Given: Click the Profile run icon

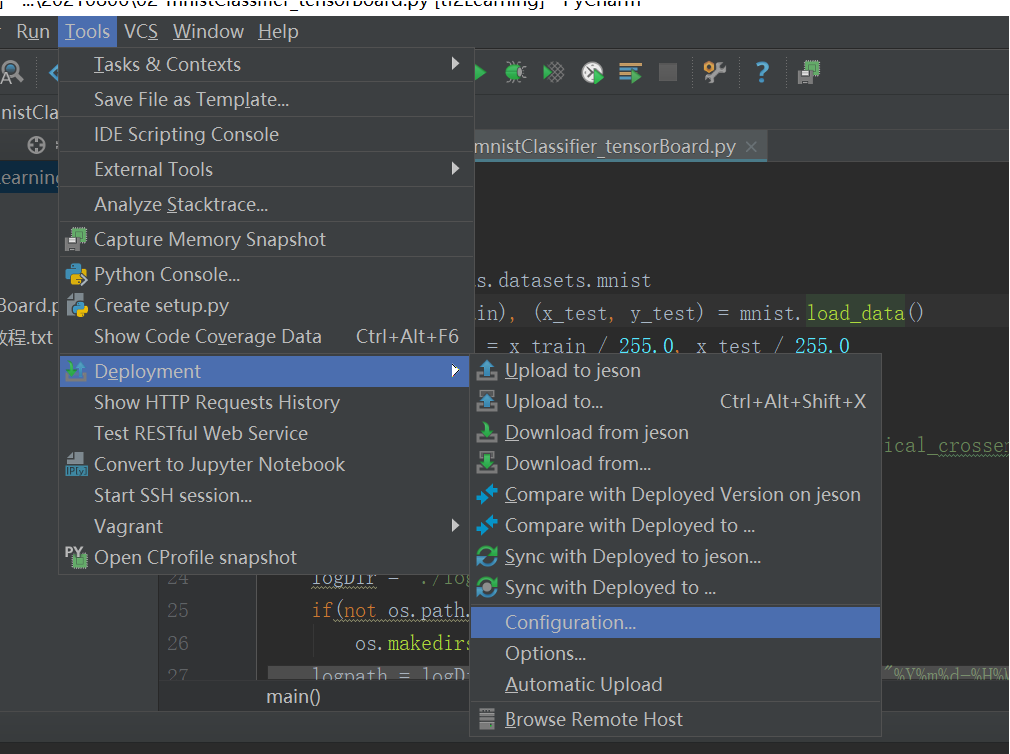Looking at the screenshot, I should coord(592,72).
